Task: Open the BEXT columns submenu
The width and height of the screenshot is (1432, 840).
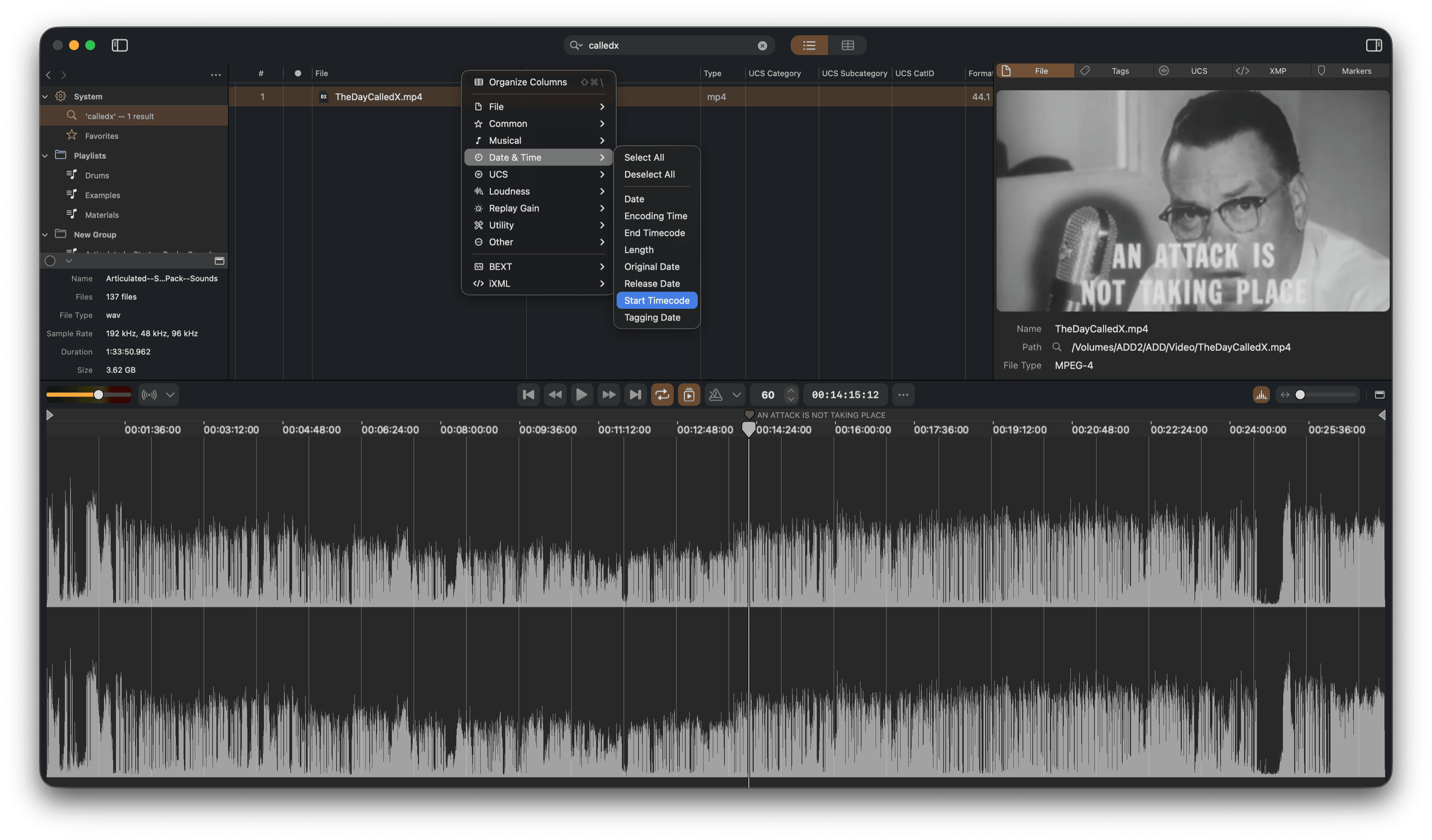Action: 538,267
